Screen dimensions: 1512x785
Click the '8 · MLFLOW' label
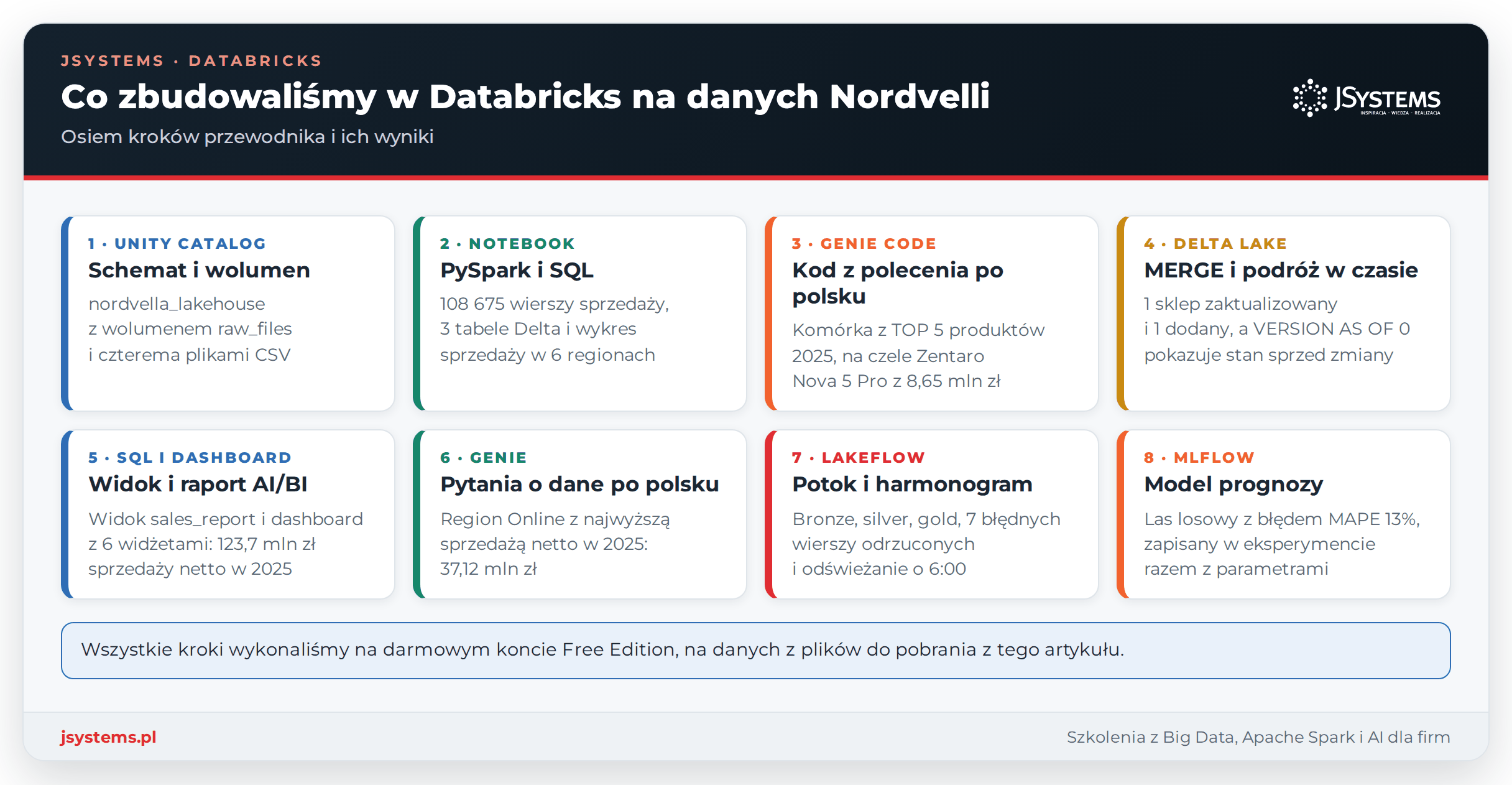[1199, 457]
